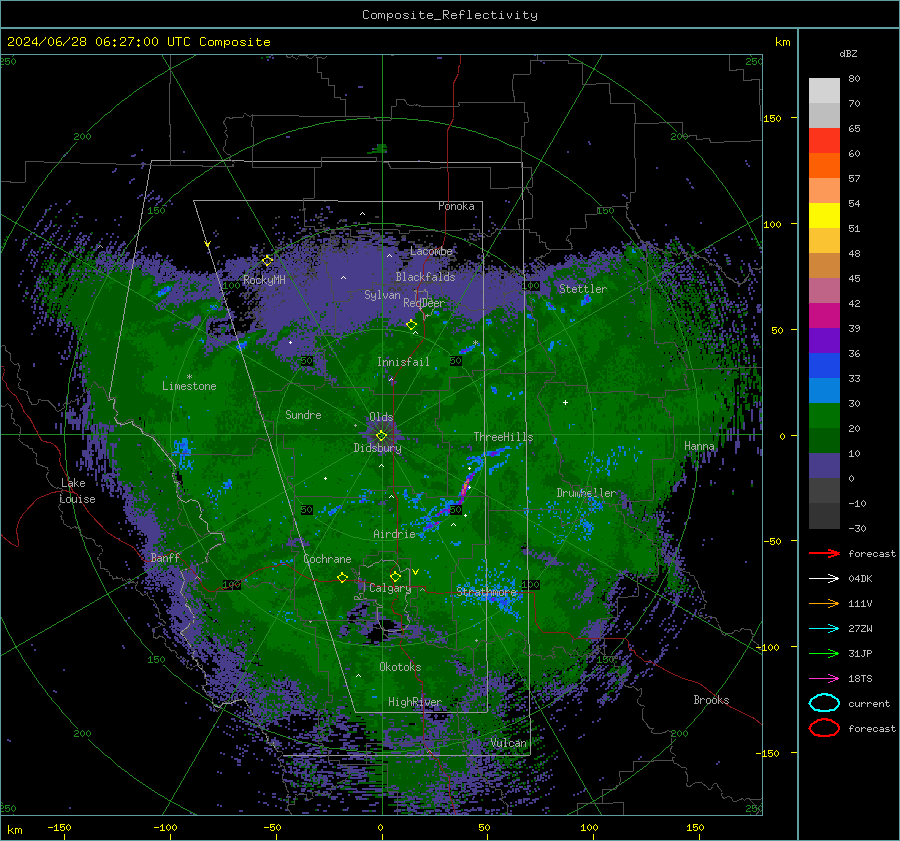This screenshot has height=841, width=900.
Task: Click the green 31JP arrow icon
Action: coord(824,653)
